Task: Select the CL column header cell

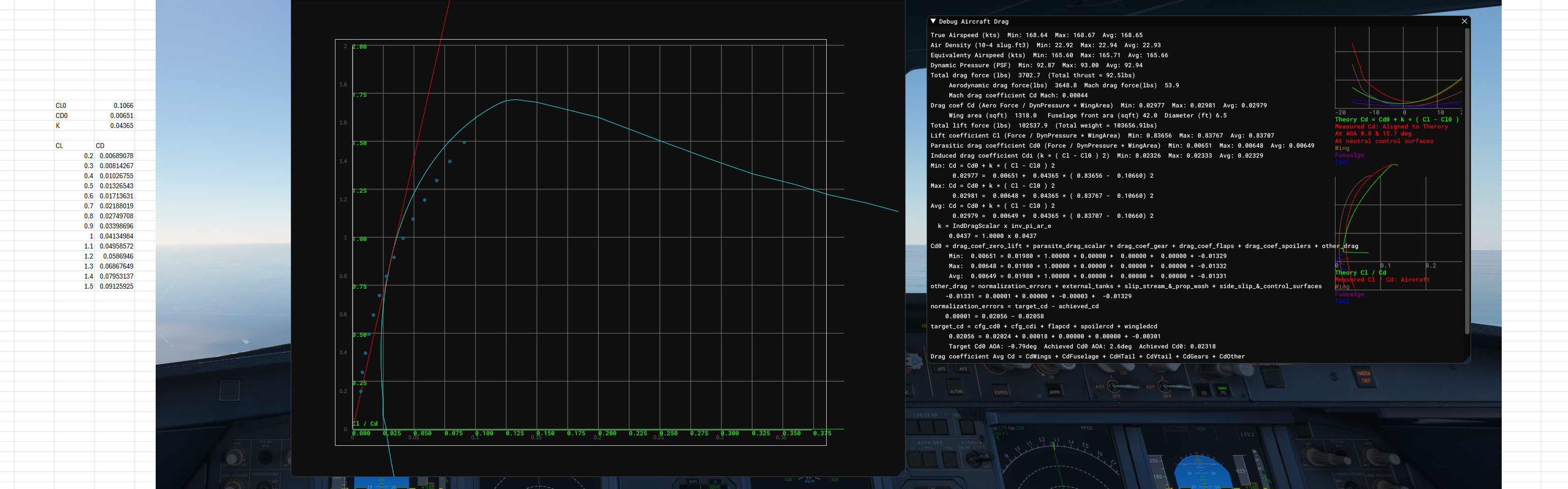Action: pyautogui.click(x=75, y=146)
